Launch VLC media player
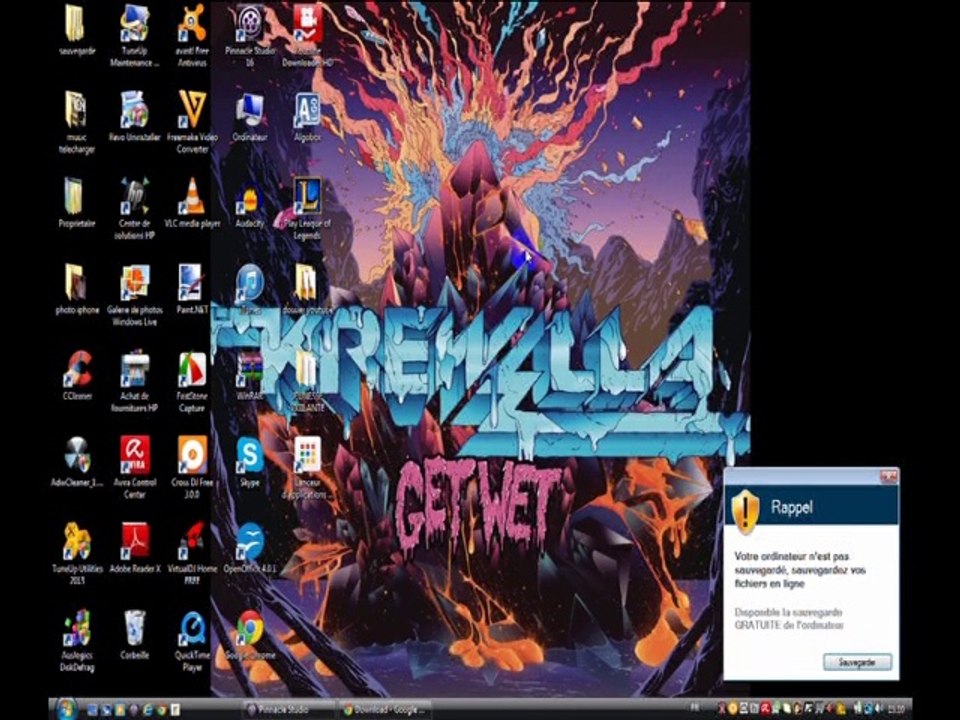 tap(192, 202)
